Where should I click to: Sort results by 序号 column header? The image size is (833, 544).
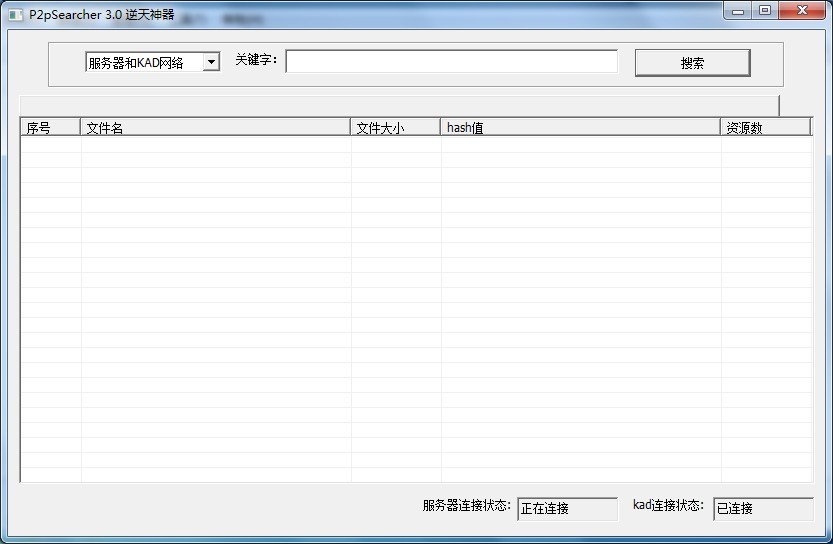pyautogui.click(x=50, y=127)
